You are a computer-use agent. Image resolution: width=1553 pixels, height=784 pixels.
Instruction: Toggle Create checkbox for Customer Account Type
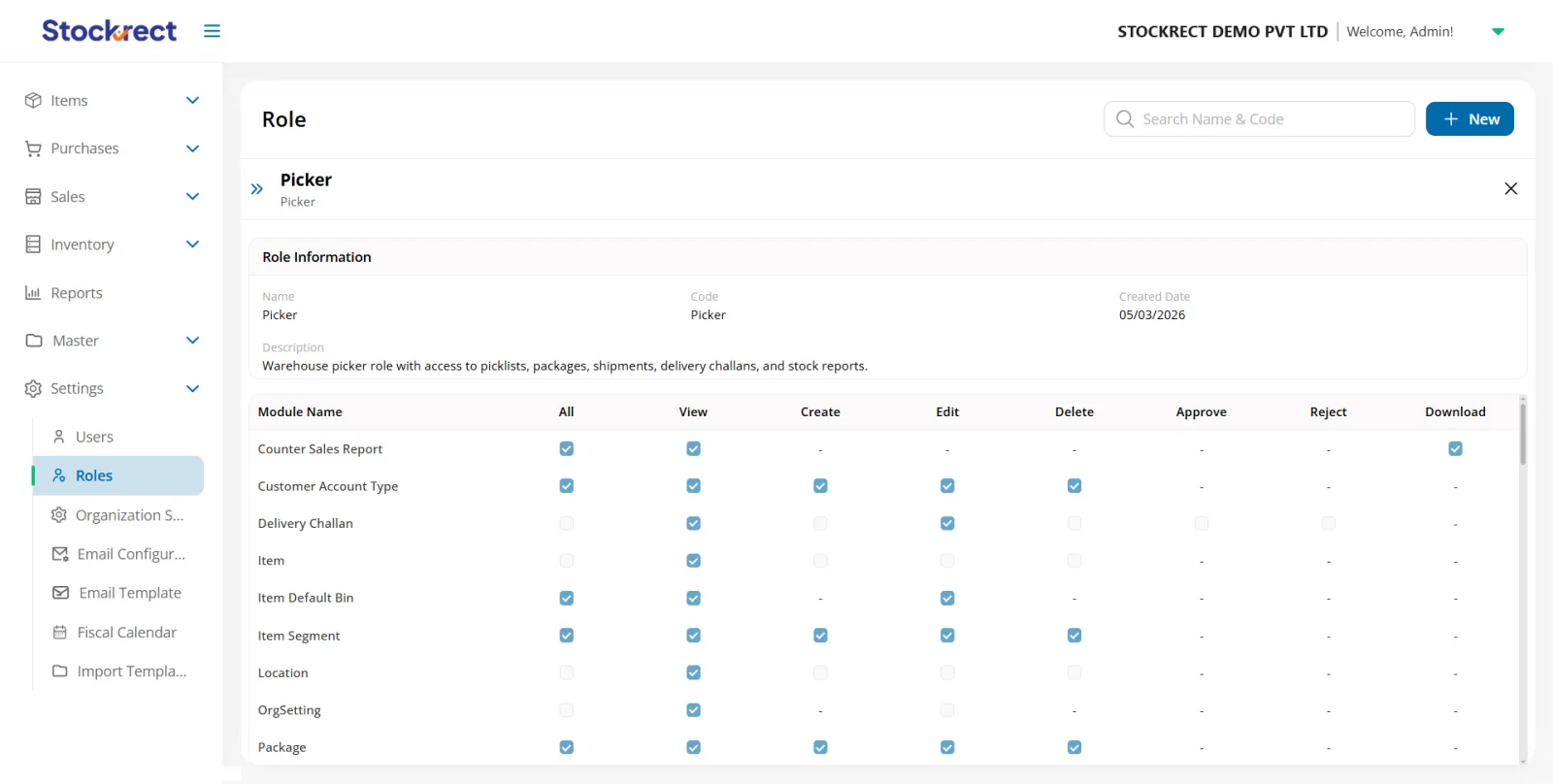pyautogui.click(x=820, y=486)
